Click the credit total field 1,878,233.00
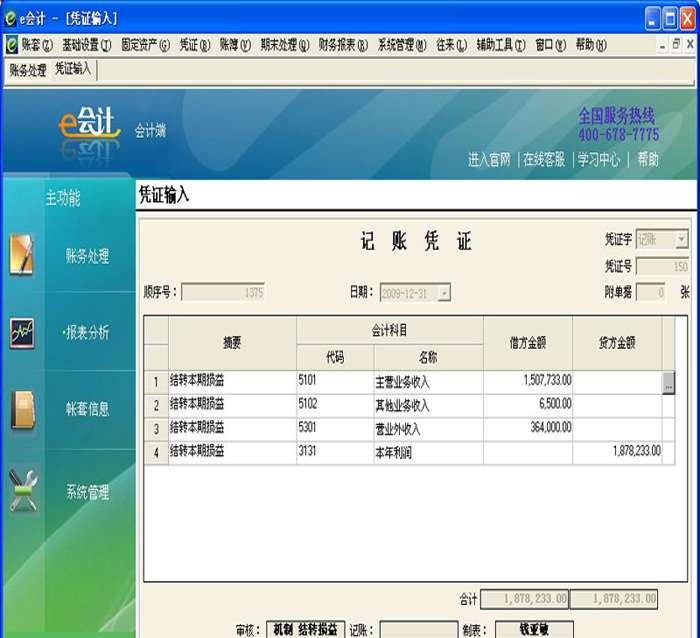Screen dimensions: 700x638 point(614,599)
